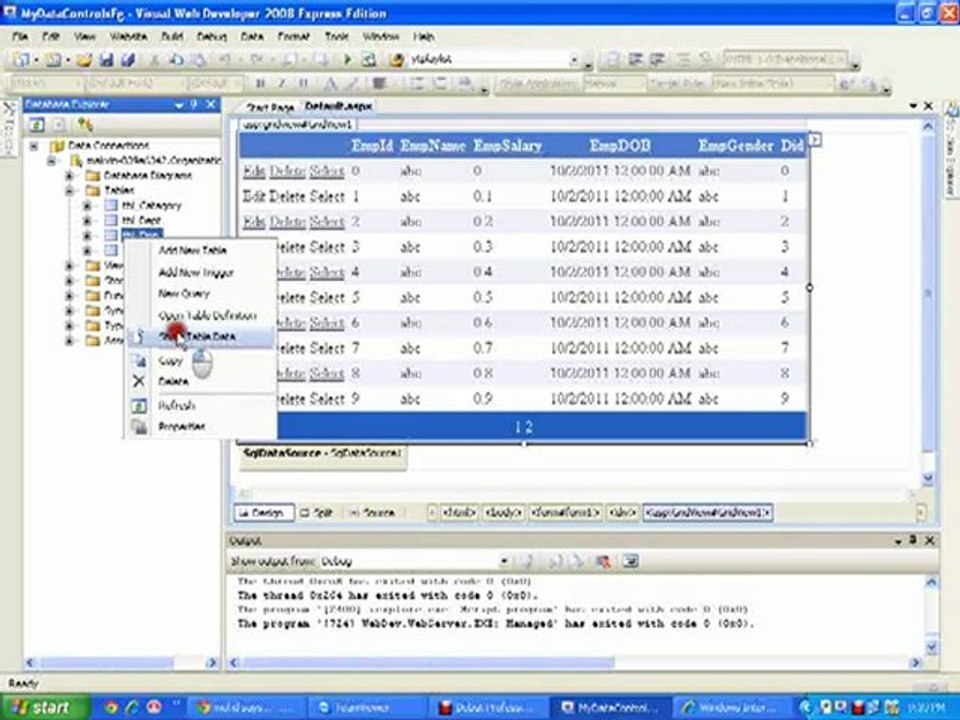Screen dimensions: 960x720
Task: Switch to Split view
Action: (318, 512)
